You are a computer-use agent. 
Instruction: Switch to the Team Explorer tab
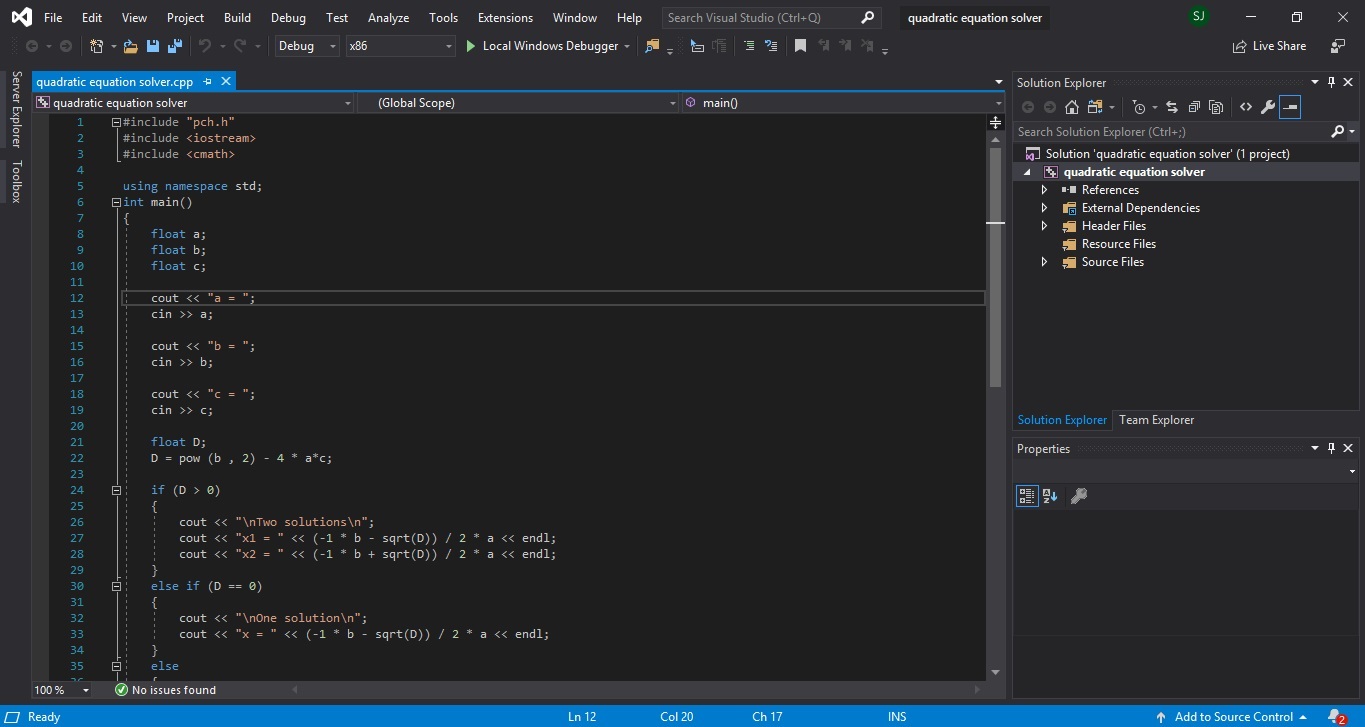pyautogui.click(x=1156, y=420)
